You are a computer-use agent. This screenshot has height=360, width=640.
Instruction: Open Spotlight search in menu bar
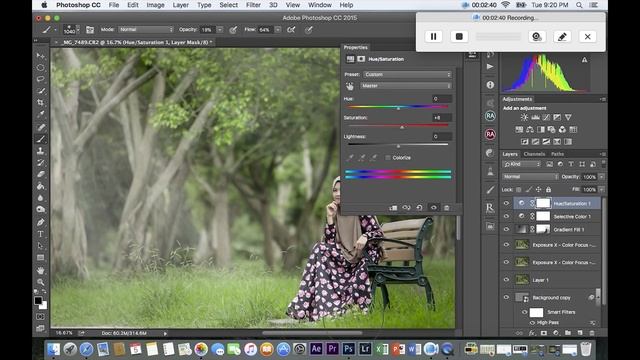click(x=579, y=5)
